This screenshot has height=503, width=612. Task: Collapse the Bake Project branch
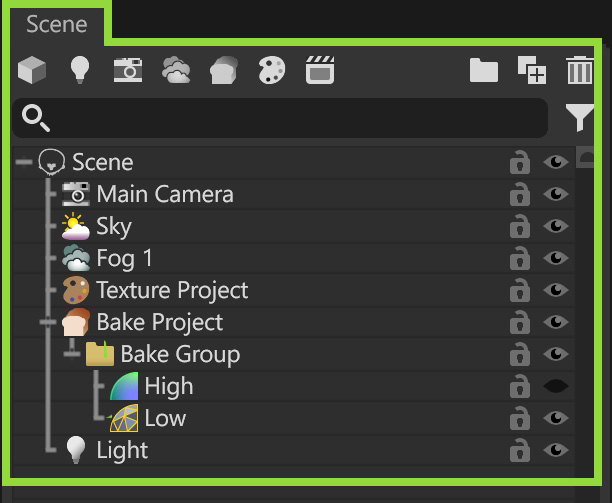click(47, 322)
